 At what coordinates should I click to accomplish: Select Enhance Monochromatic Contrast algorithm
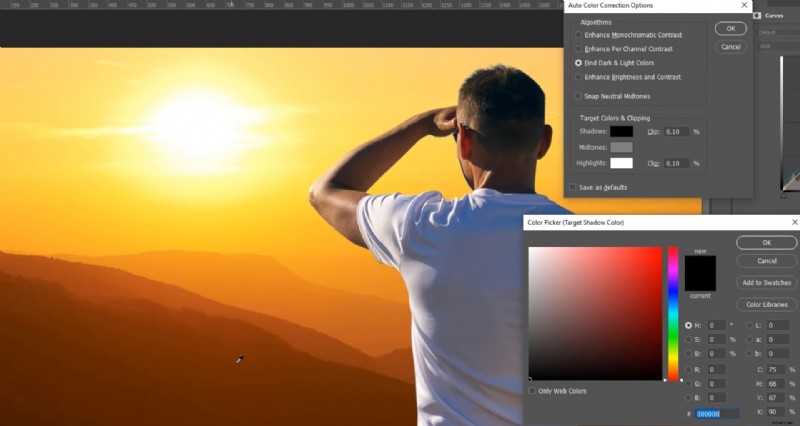(x=578, y=35)
